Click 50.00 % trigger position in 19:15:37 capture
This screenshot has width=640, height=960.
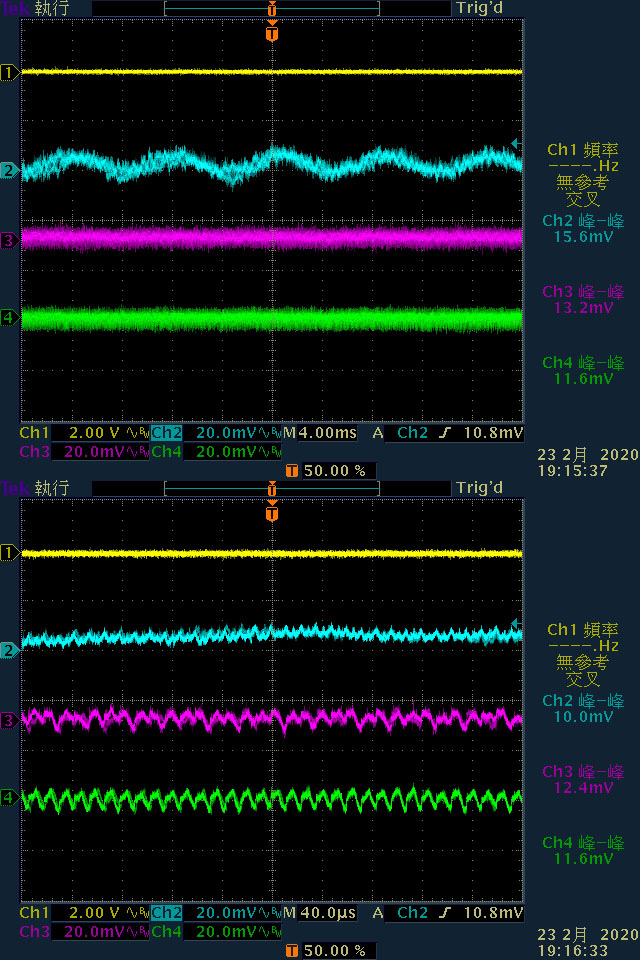tap(334, 471)
